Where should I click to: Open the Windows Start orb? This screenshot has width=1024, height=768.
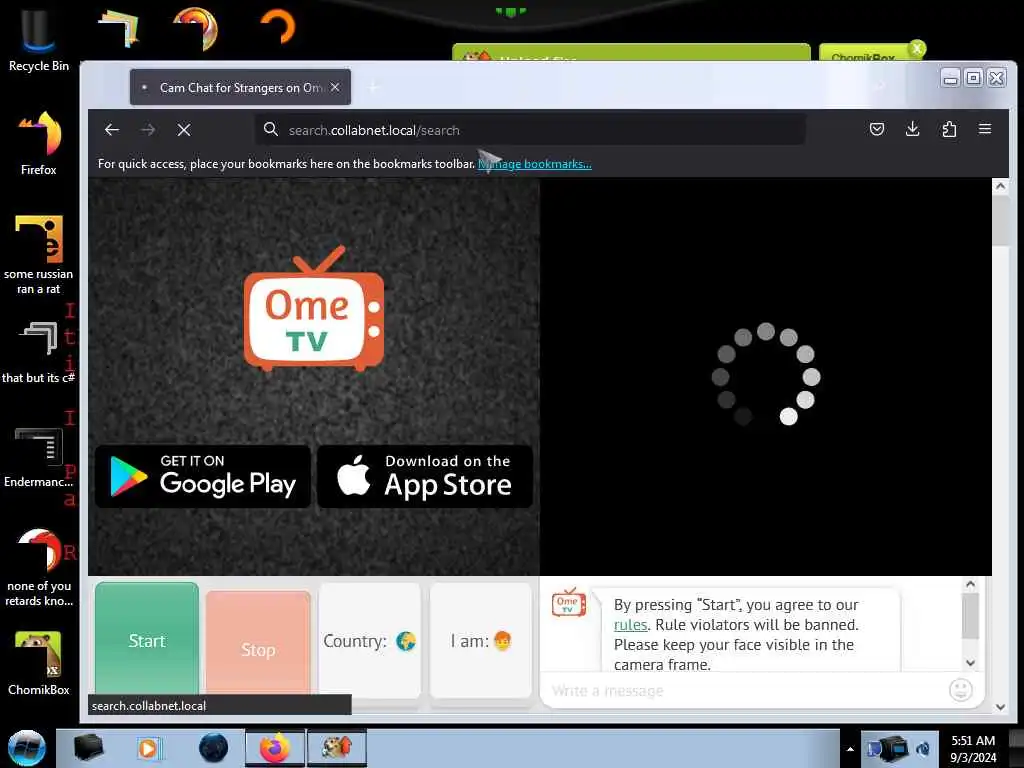pos(27,748)
